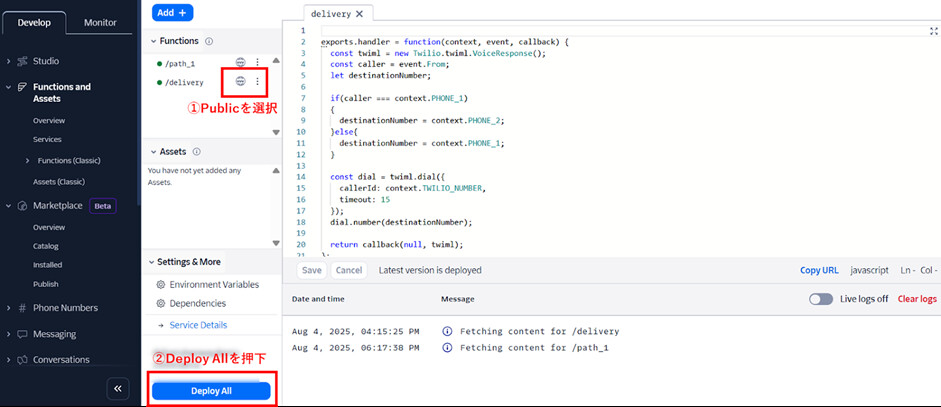Click the info icon next to Assets

pos(197,152)
